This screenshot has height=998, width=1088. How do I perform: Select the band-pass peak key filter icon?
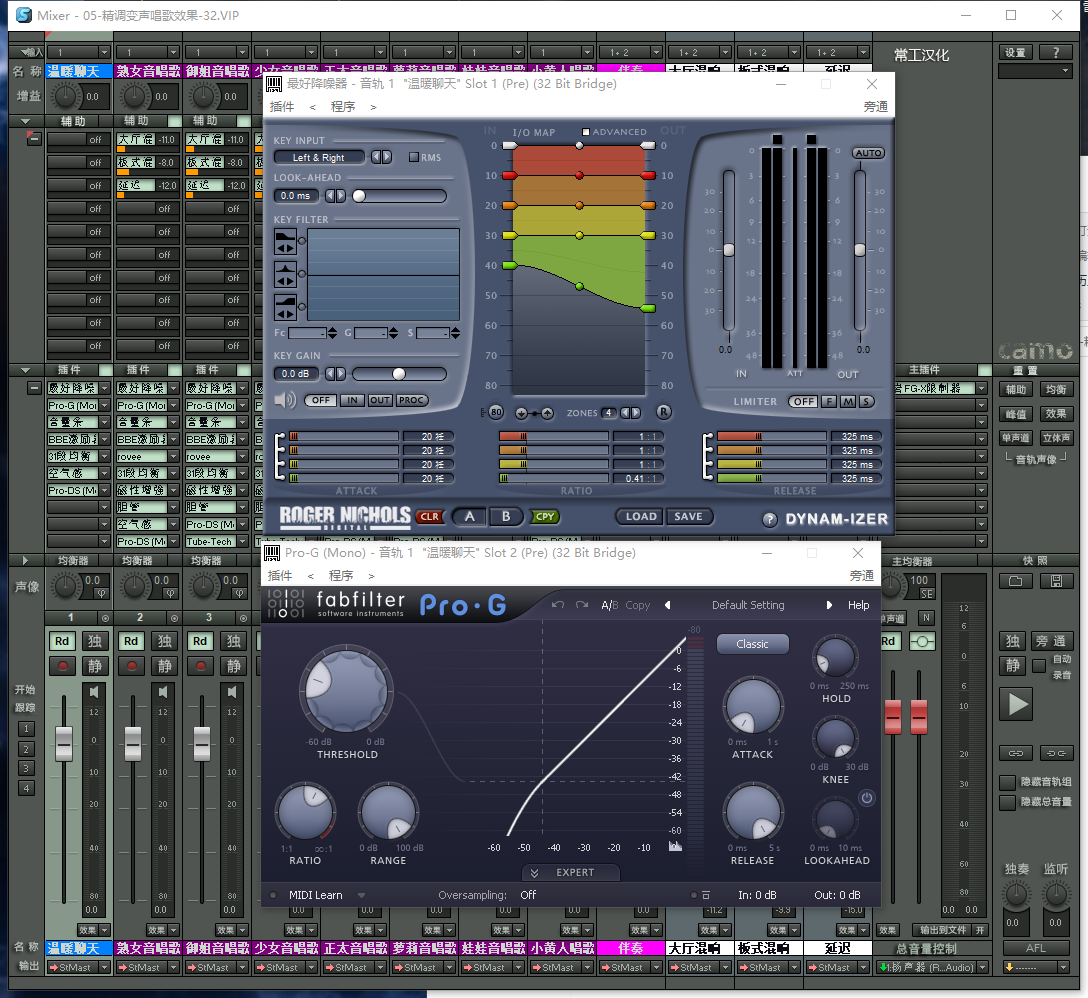[285, 274]
